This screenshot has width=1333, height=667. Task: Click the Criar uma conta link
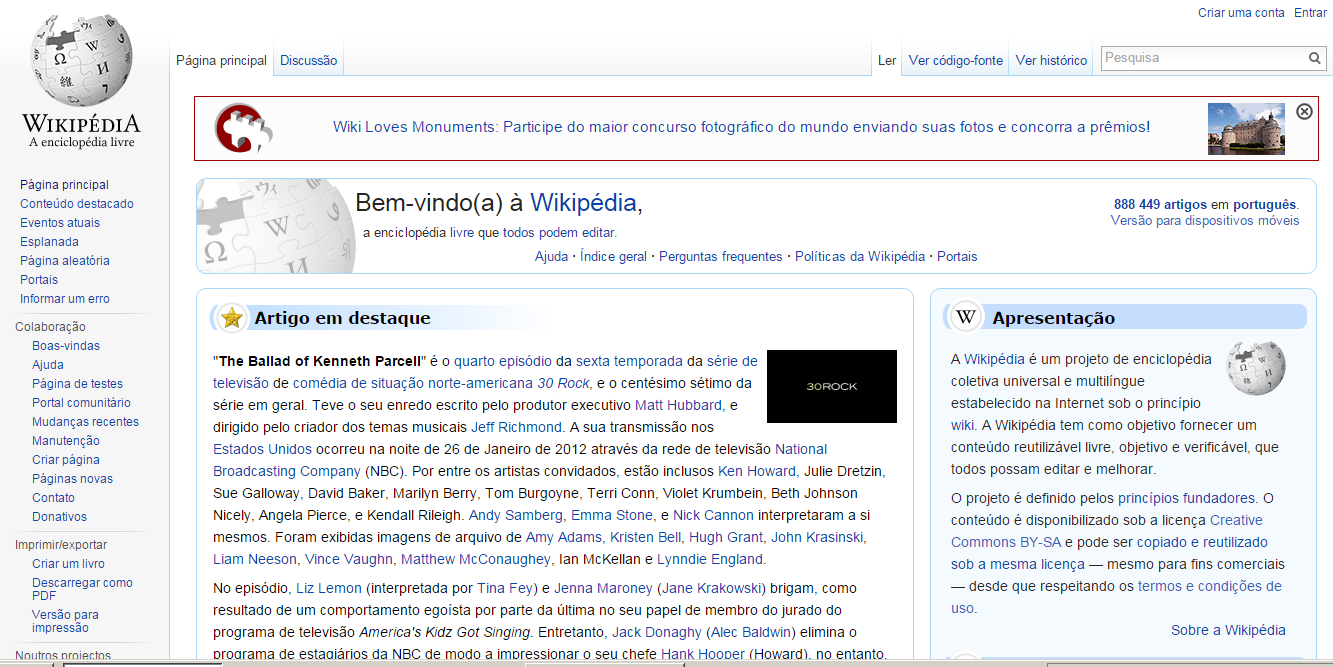pyautogui.click(x=1241, y=12)
